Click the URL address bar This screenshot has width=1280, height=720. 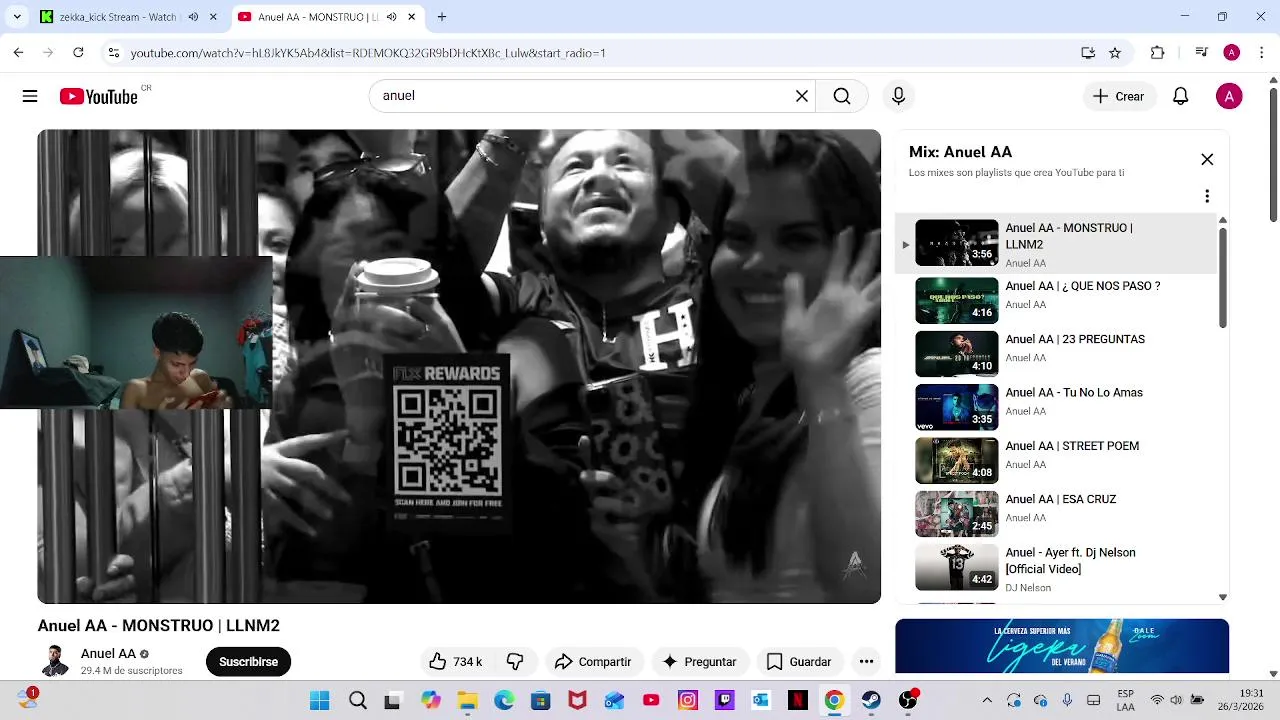coord(600,53)
